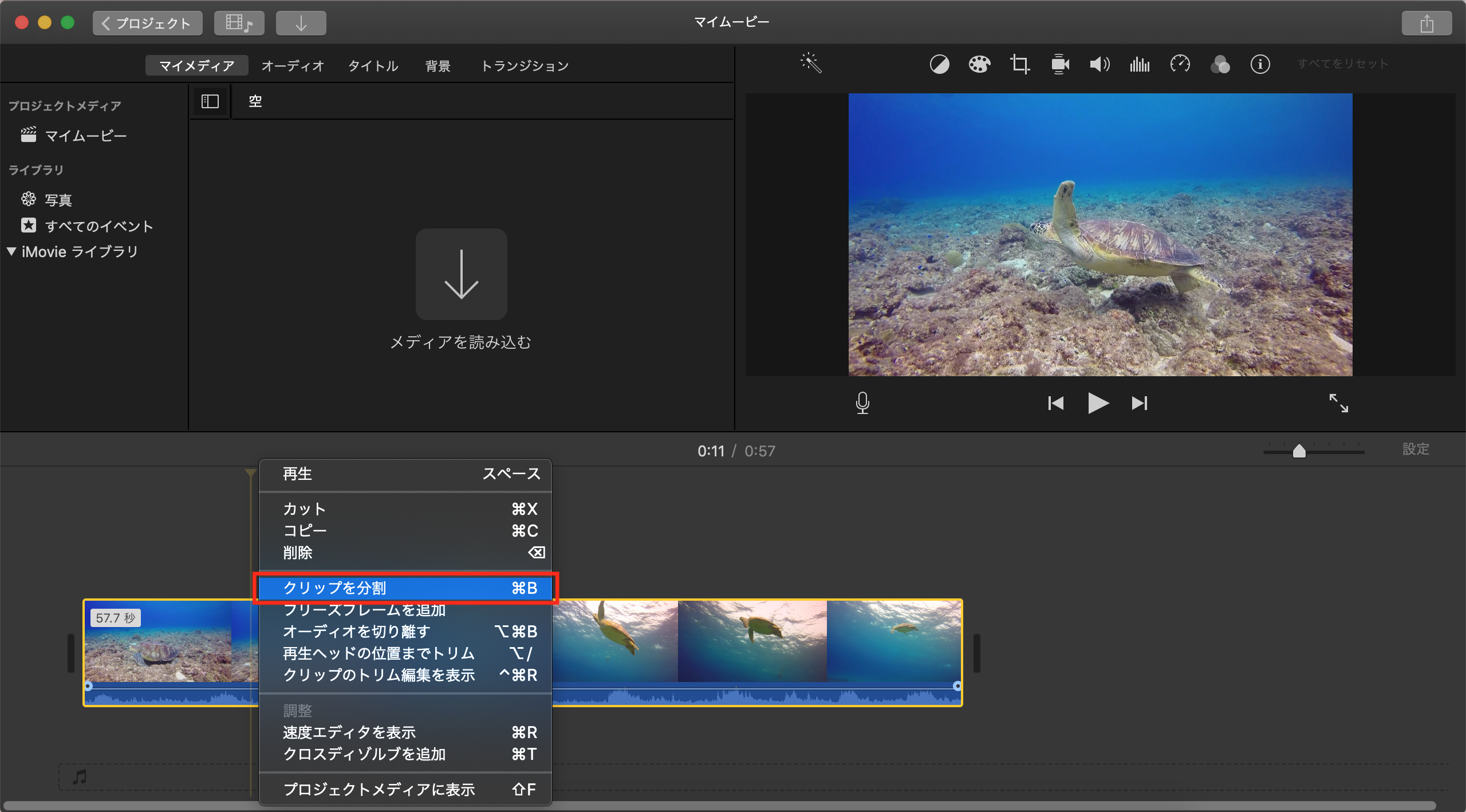Adjust the timeline zoom slider
Image resolution: width=1466 pixels, height=812 pixels.
pyautogui.click(x=1299, y=451)
